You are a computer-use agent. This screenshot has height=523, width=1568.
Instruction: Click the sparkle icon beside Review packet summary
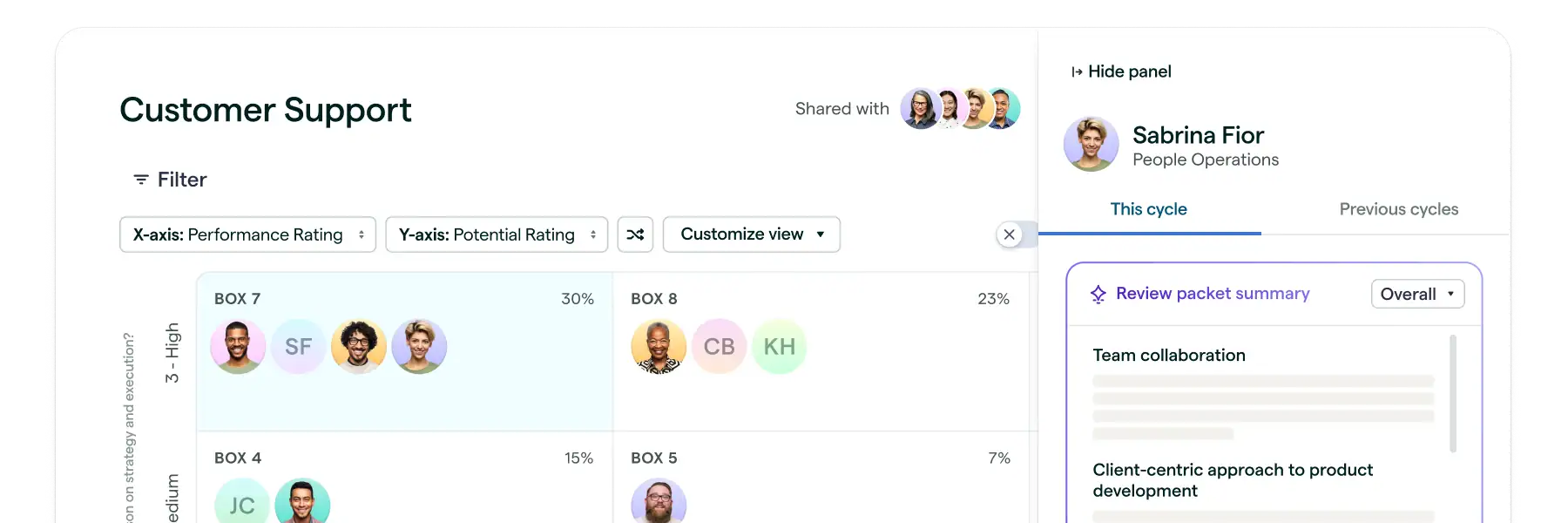pyautogui.click(x=1098, y=294)
